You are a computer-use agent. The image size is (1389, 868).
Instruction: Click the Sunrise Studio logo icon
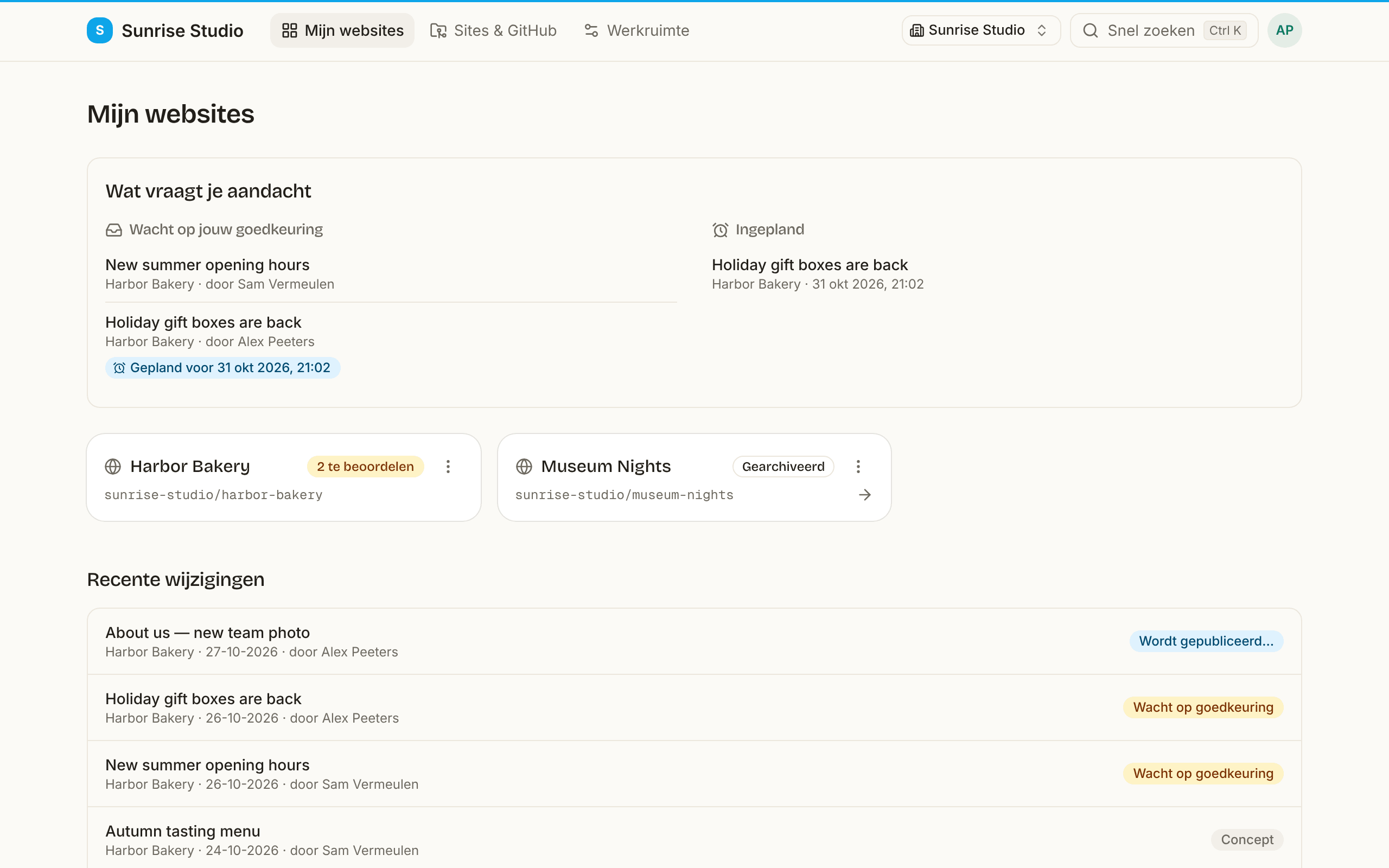pyautogui.click(x=99, y=30)
